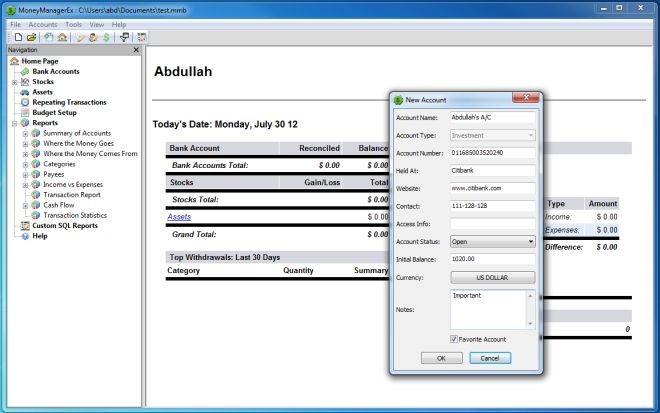Expand the Summary of Accounts node

pos(26,133)
